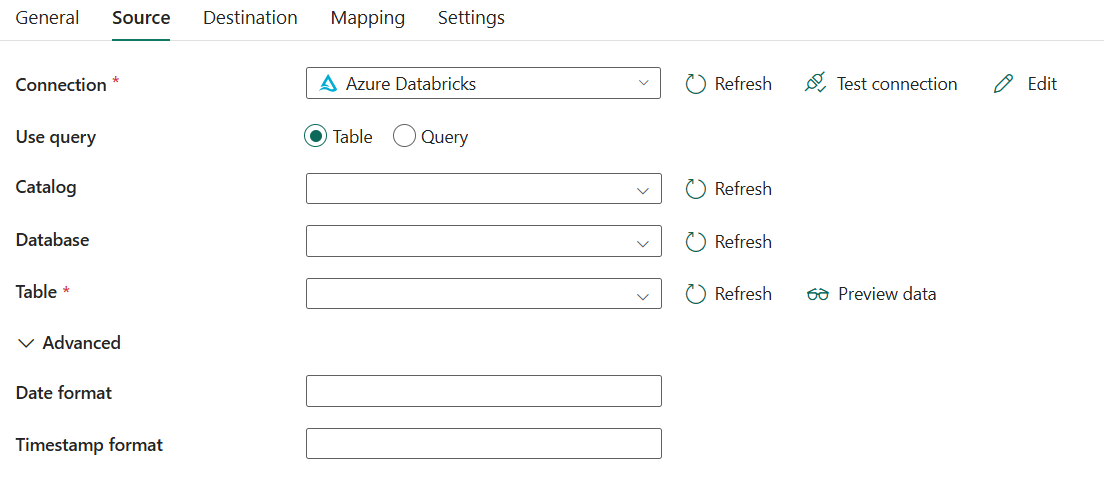Open the Catalog dropdown

point(484,189)
